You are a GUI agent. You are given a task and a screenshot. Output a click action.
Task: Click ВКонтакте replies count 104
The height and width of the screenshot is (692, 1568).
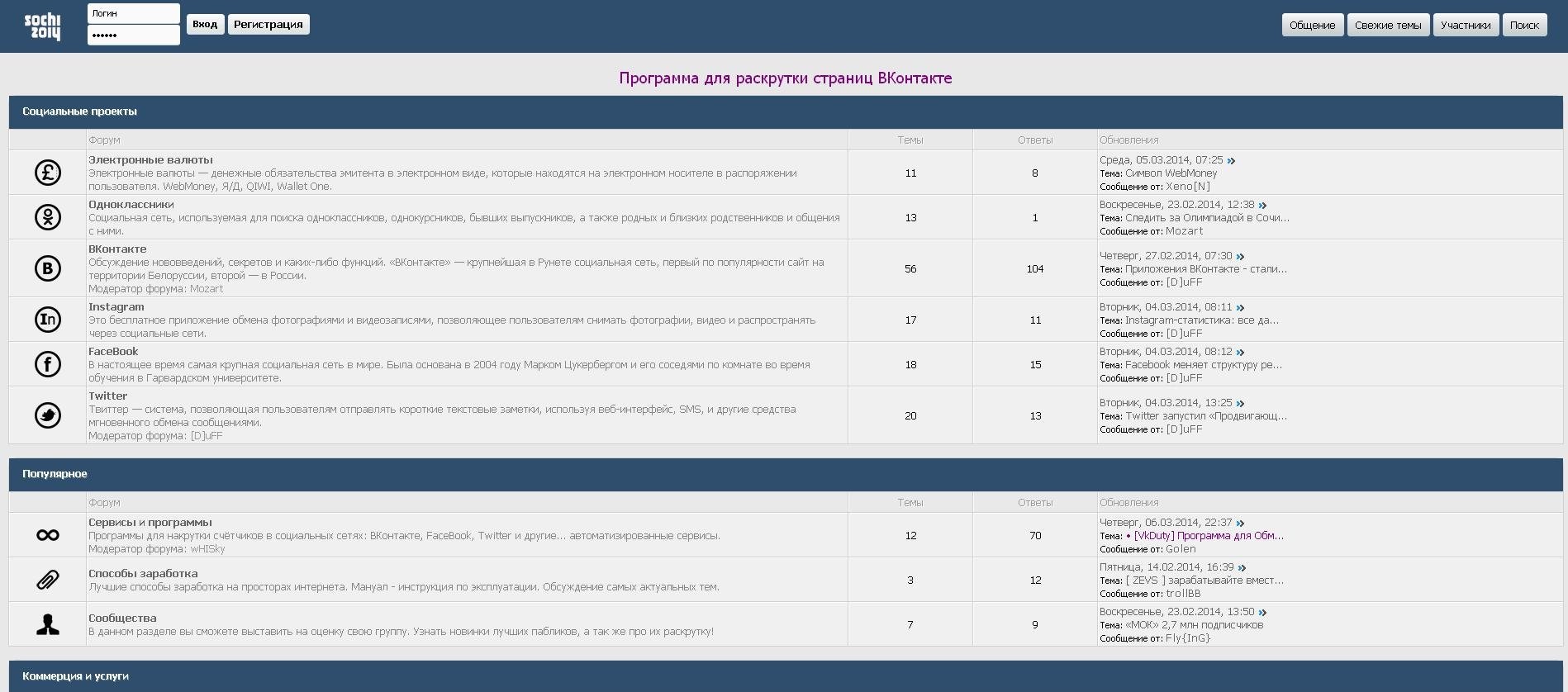(1035, 269)
